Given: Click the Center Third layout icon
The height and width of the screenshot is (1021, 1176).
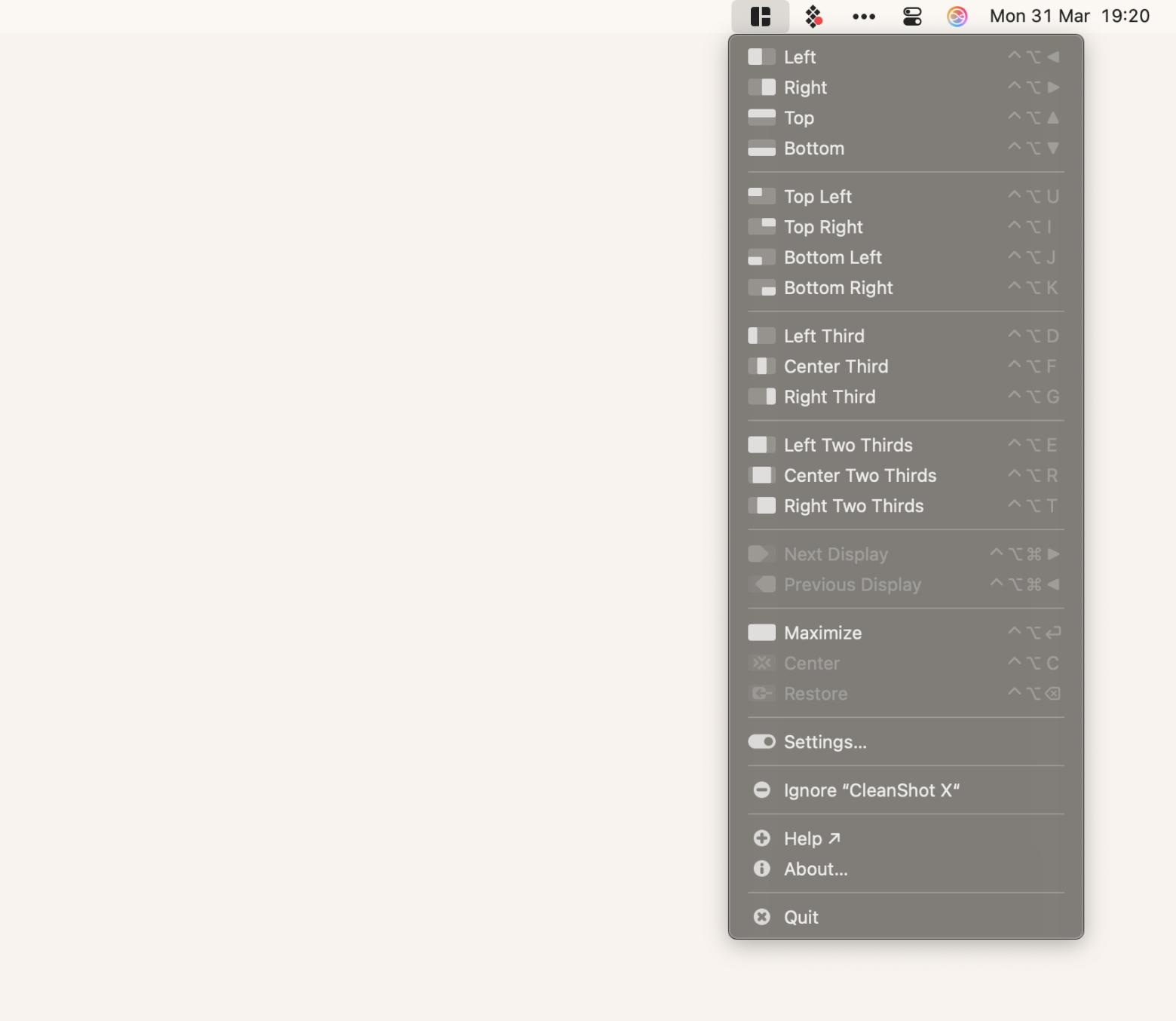Looking at the screenshot, I should click(761, 366).
